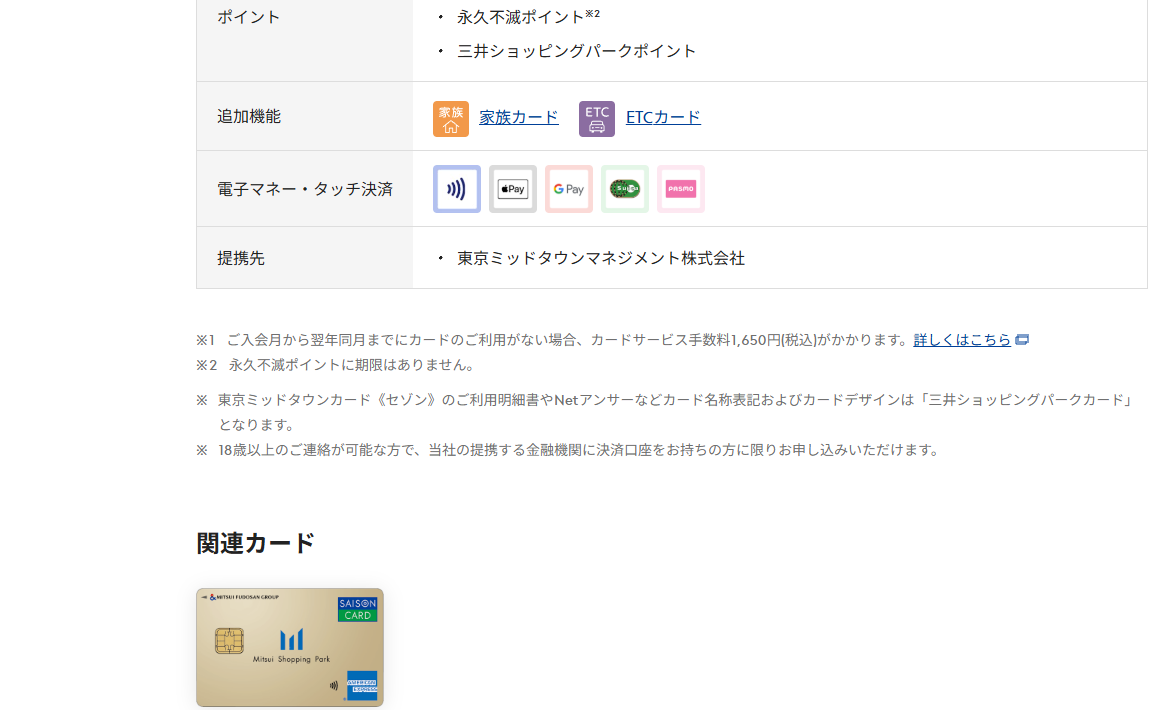Open the 詳しくはこちら link

[x=962, y=339]
